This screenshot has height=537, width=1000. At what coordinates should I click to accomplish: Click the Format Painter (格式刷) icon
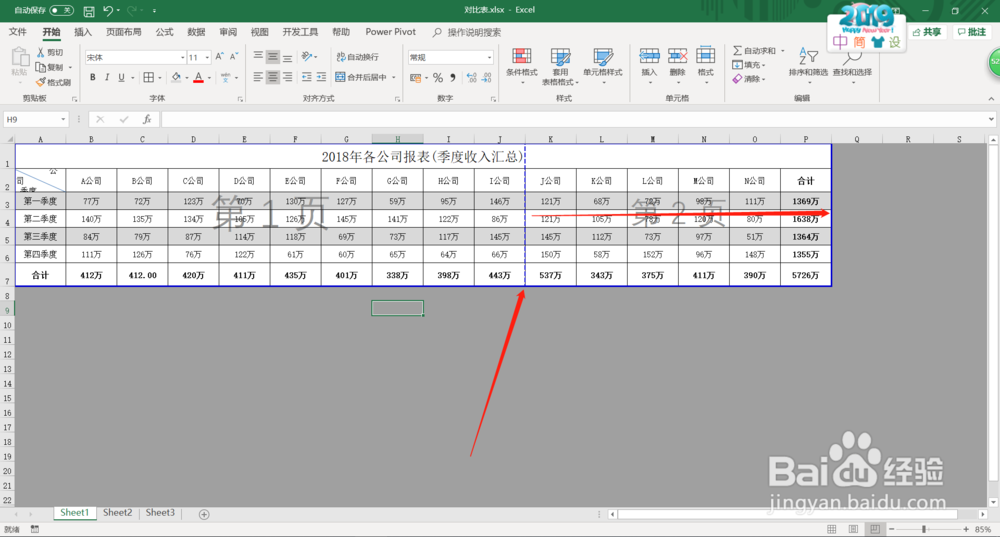pyautogui.click(x=41, y=82)
